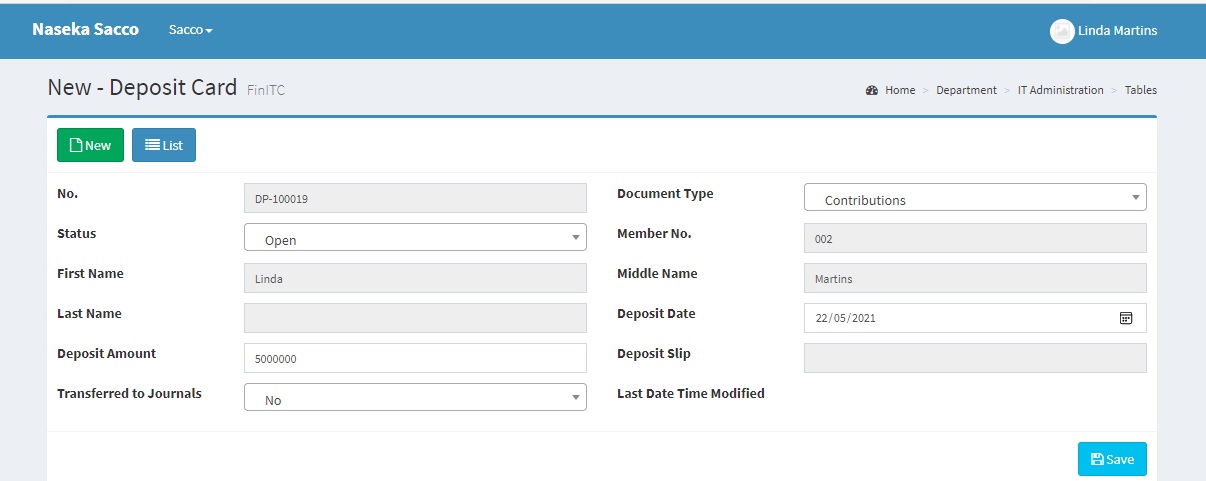Image resolution: width=1206 pixels, height=481 pixels.
Task: Open the Status dropdown showing Open
Action: click(415, 238)
